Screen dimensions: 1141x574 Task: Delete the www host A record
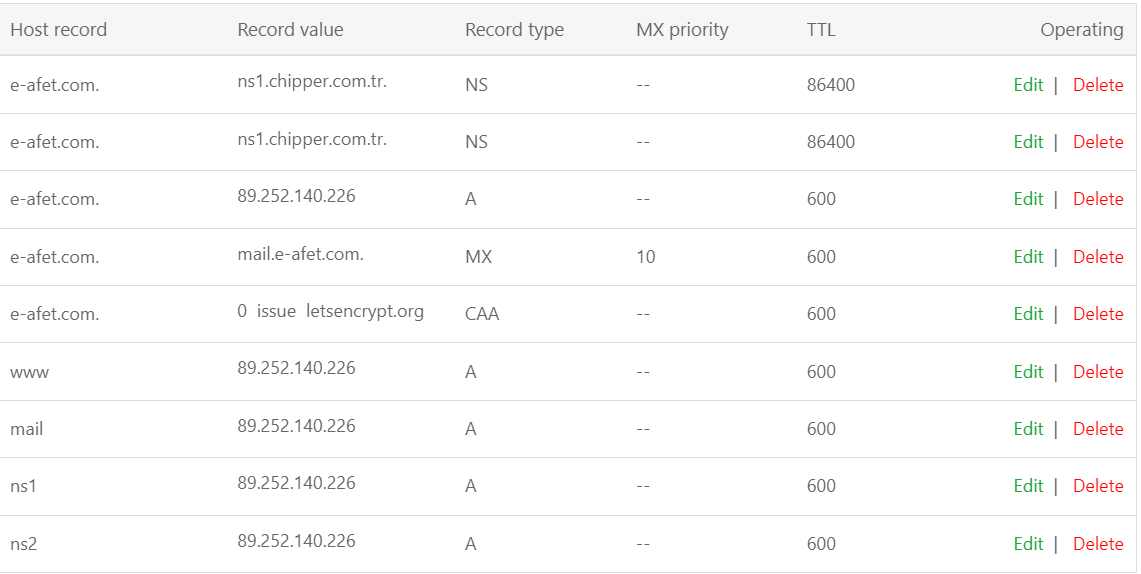coord(1098,372)
